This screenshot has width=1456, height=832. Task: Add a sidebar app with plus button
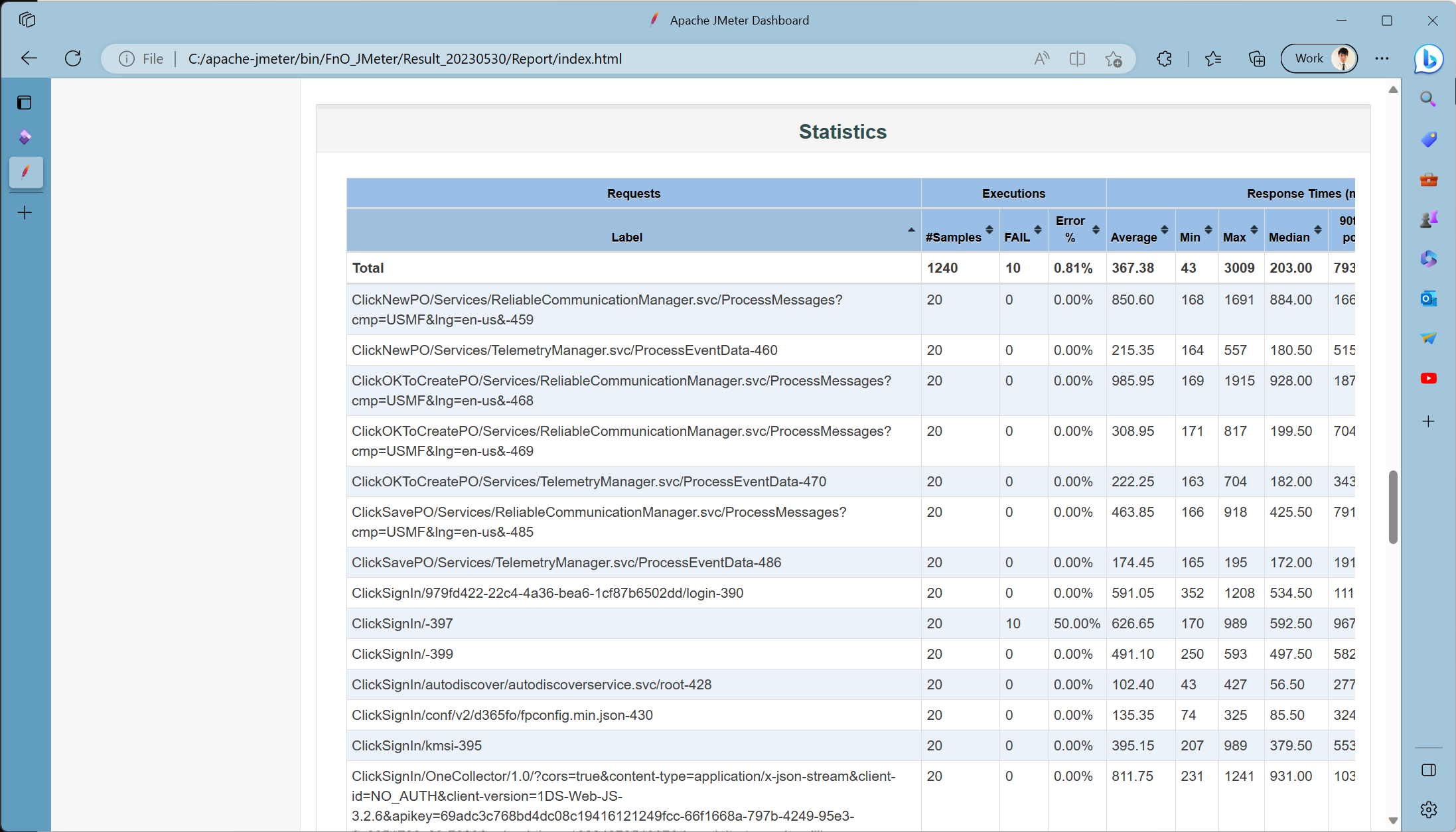pyautogui.click(x=1428, y=421)
